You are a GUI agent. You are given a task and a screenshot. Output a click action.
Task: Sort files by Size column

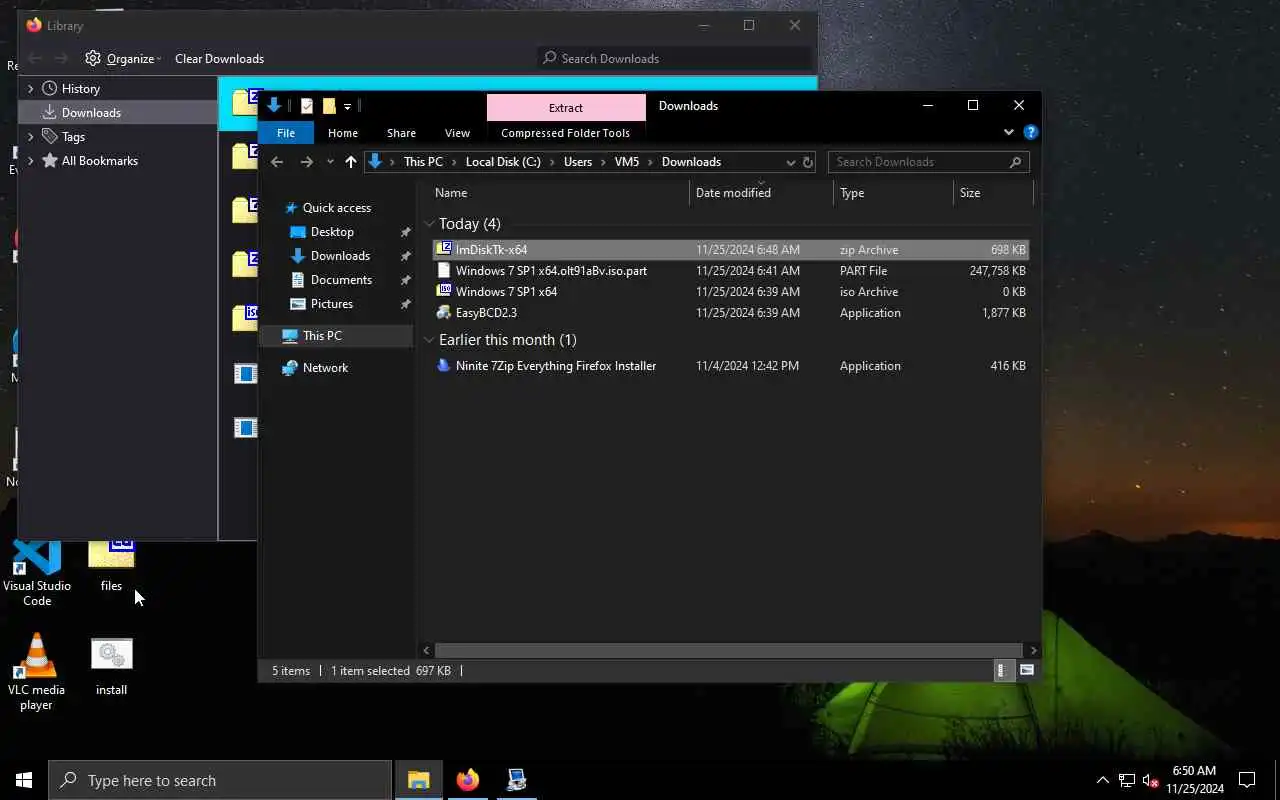click(x=992, y=193)
